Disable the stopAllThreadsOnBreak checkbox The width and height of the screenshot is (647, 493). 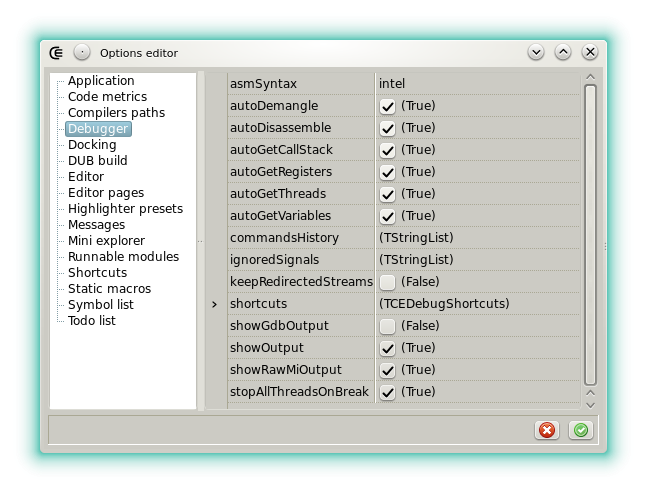[388, 392]
